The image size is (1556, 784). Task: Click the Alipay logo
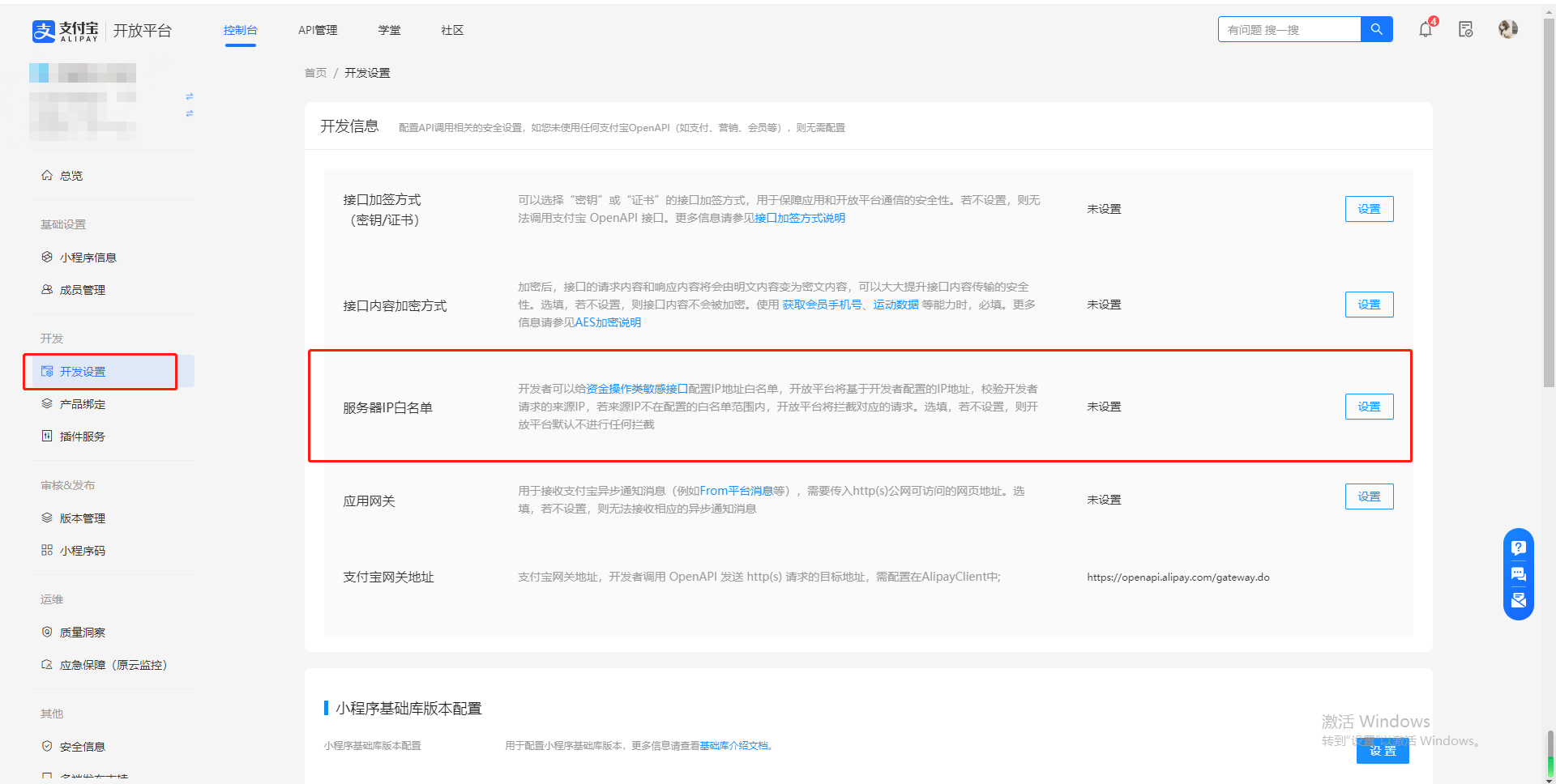point(65,31)
